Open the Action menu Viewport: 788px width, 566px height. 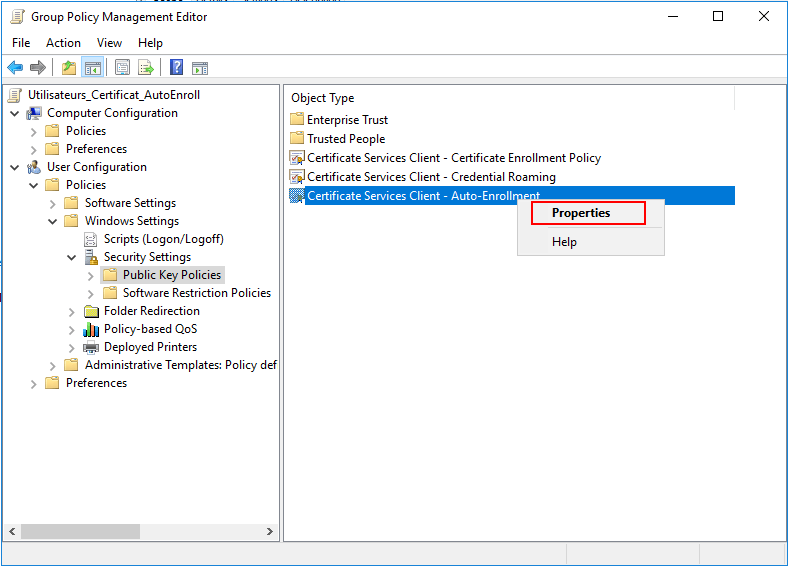(63, 43)
